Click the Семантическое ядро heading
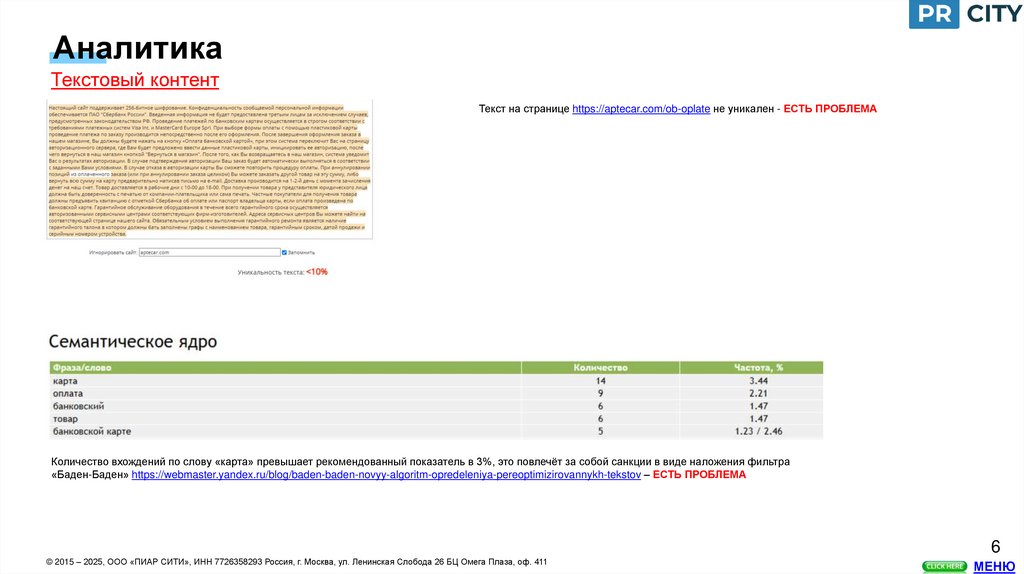The image size is (1024, 574). pos(133,342)
